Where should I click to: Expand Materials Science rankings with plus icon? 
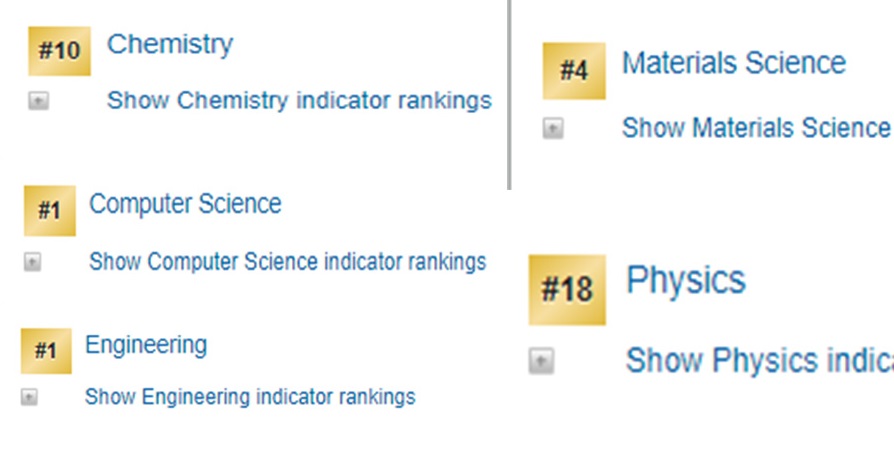click(553, 128)
